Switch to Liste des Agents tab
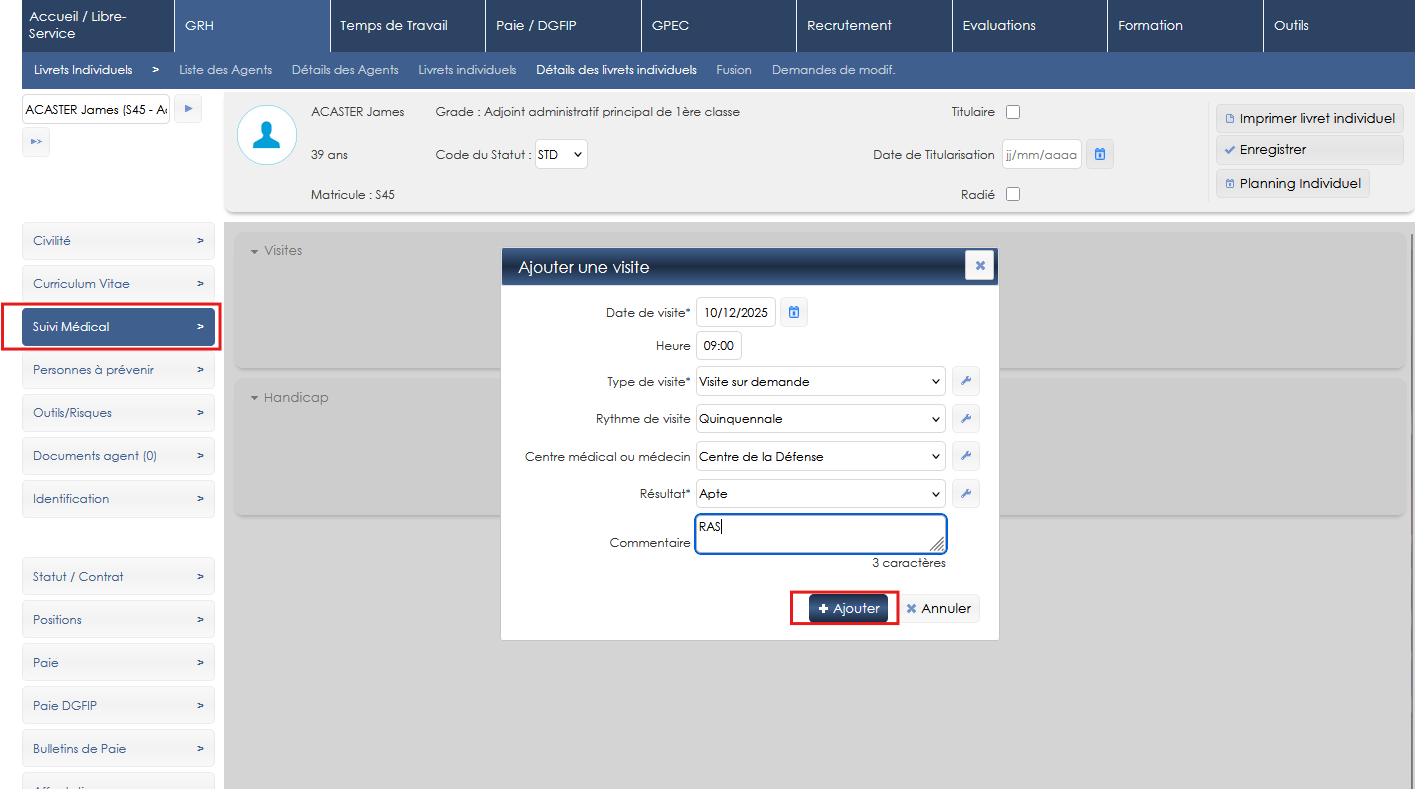The image size is (1415, 789). click(225, 70)
